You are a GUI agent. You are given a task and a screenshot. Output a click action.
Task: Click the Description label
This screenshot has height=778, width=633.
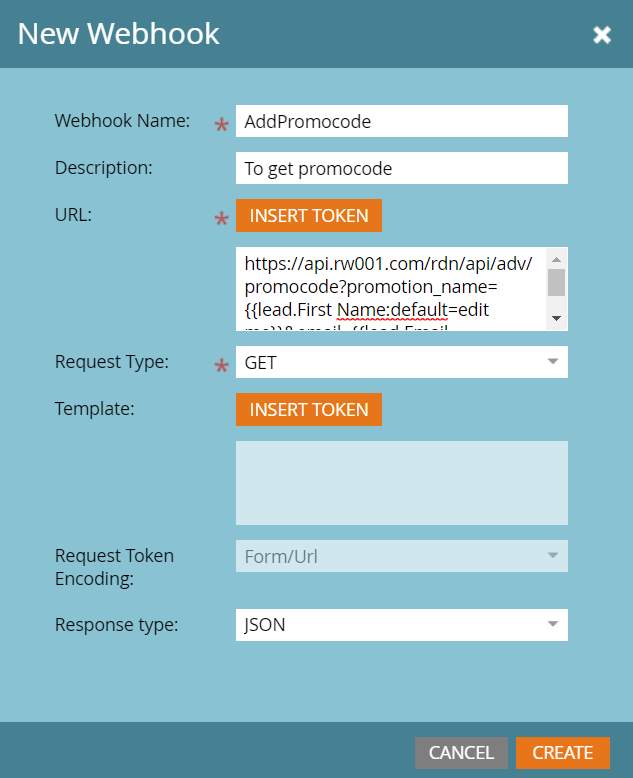[x=104, y=168]
